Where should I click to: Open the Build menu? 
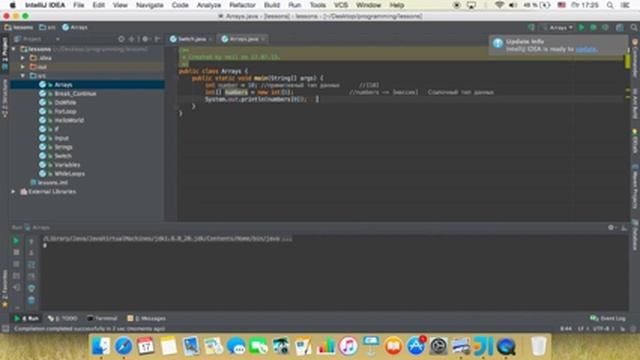pyautogui.click(x=272, y=5)
